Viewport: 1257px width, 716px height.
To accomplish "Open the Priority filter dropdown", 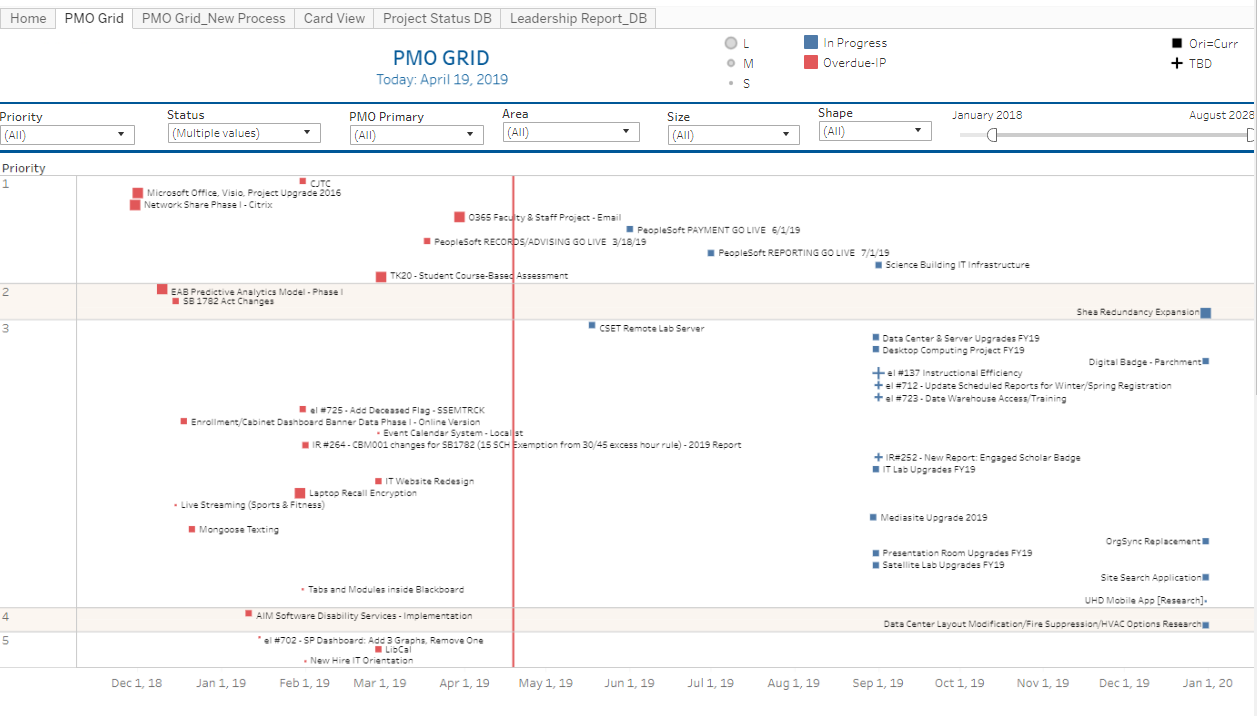I will pyautogui.click(x=67, y=135).
